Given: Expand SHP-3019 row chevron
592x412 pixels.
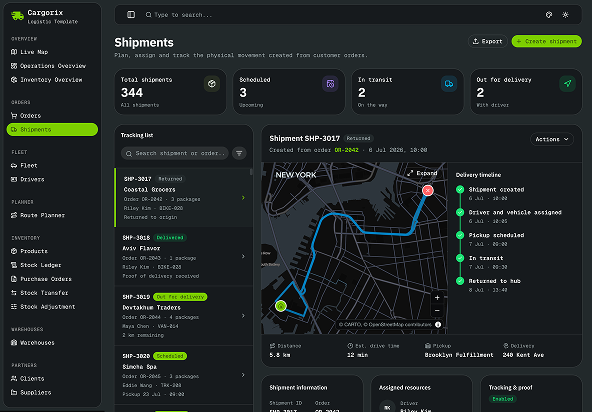Looking at the screenshot, I should click(x=243, y=316).
